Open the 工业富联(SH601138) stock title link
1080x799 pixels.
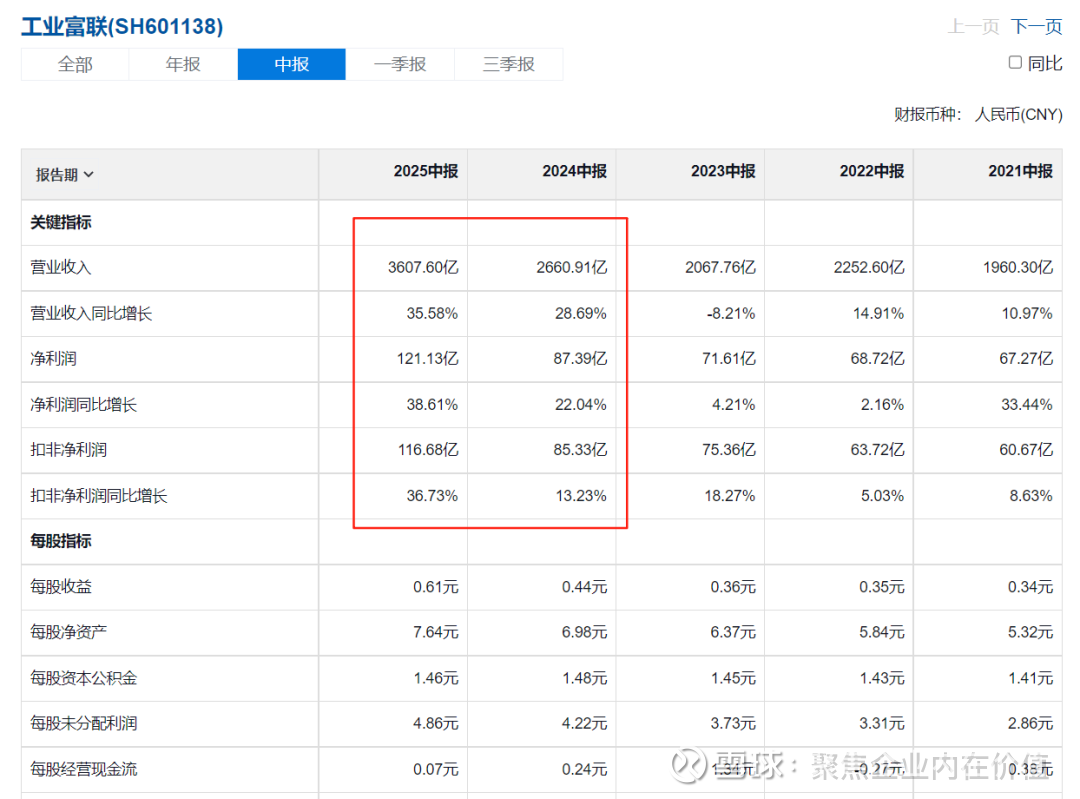122,27
